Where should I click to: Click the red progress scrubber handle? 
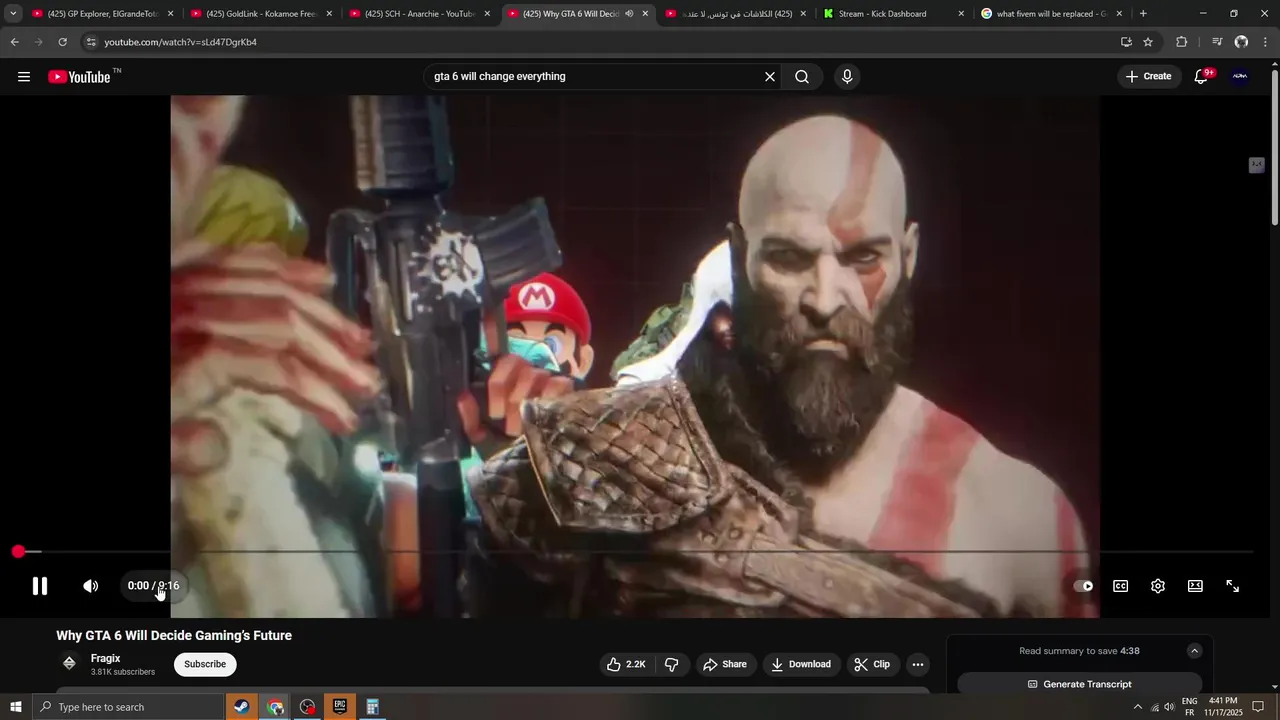click(x=18, y=552)
